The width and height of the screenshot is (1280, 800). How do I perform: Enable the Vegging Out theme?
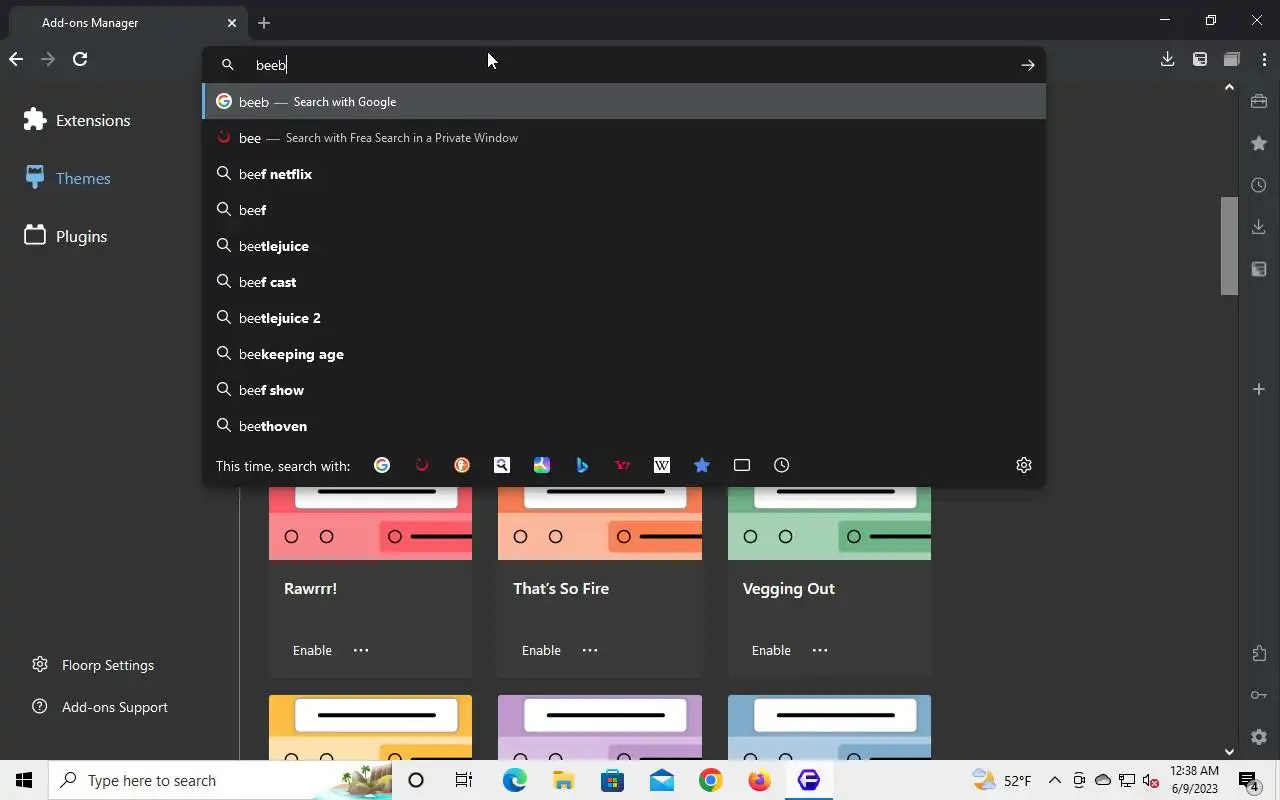(x=771, y=650)
